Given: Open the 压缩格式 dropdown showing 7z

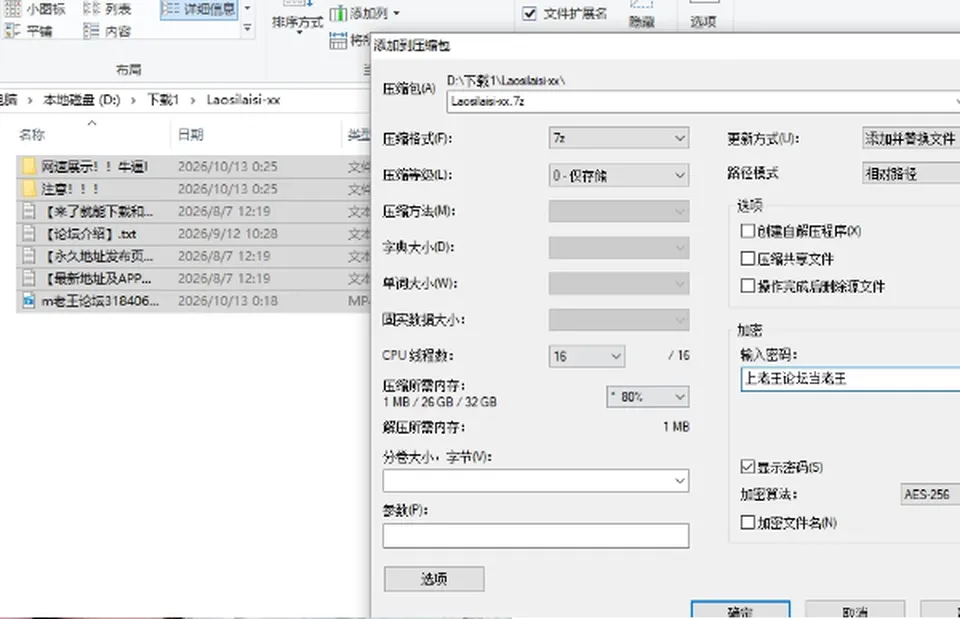Looking at the screenshot, I should click(x=618, y=138).
